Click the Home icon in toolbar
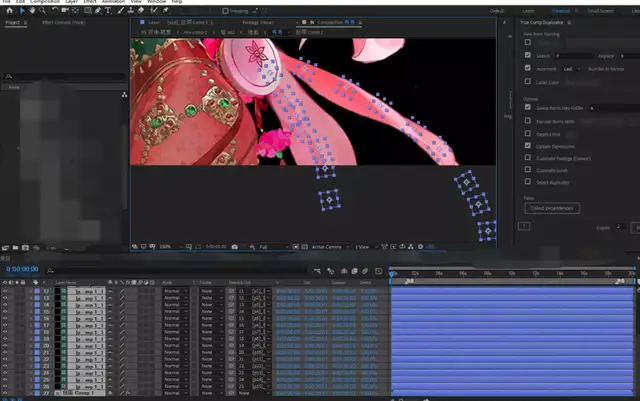This screenshot has height=401, width=640. click(9, 11)
